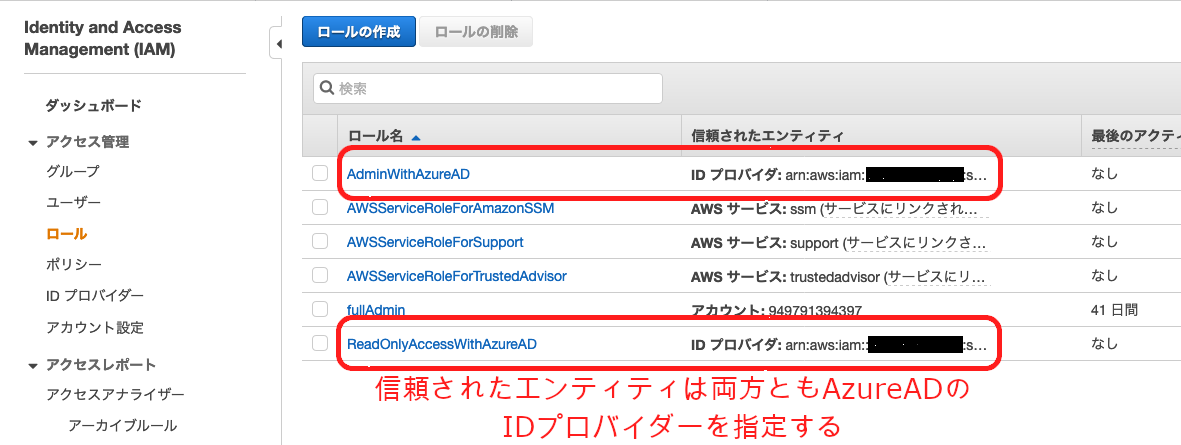Tick the AWSServiceRoleForSupport row checkbox
1181x445 pixels.
point(320,242)
